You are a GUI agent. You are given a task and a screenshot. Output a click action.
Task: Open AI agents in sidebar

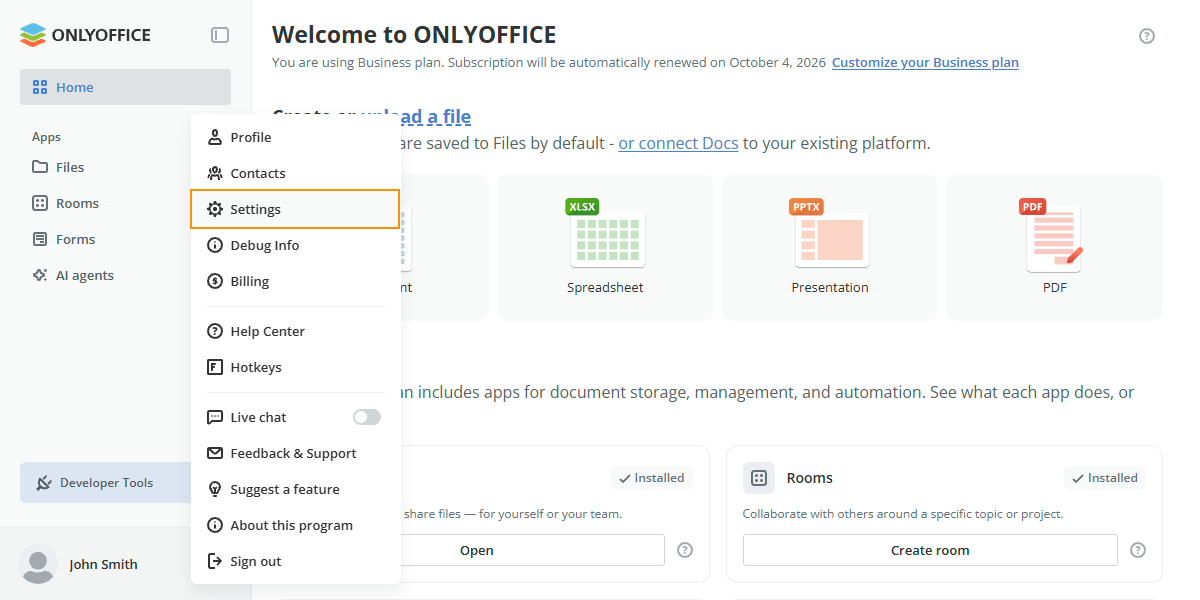click(x=85, y=275)
